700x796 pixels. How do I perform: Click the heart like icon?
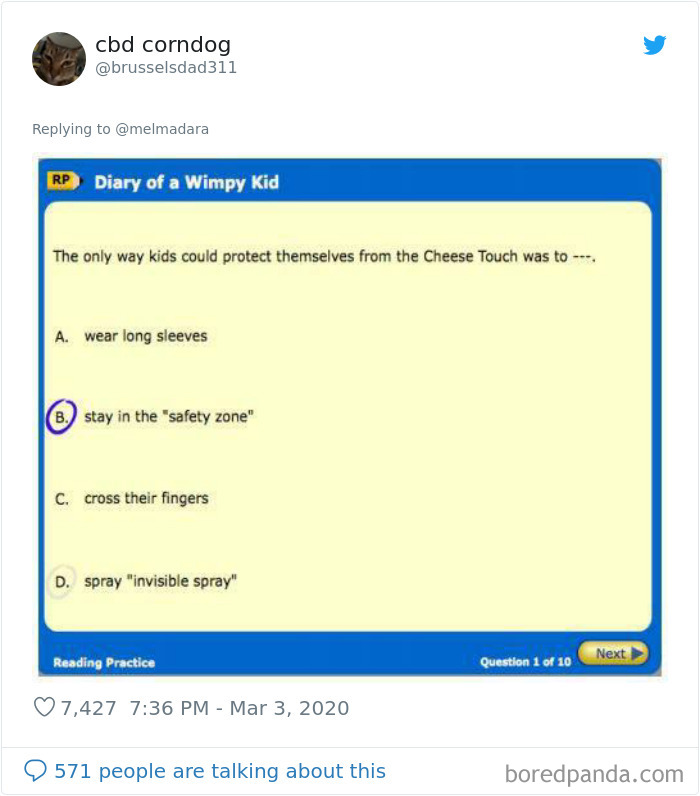click(x=44, y=707)
